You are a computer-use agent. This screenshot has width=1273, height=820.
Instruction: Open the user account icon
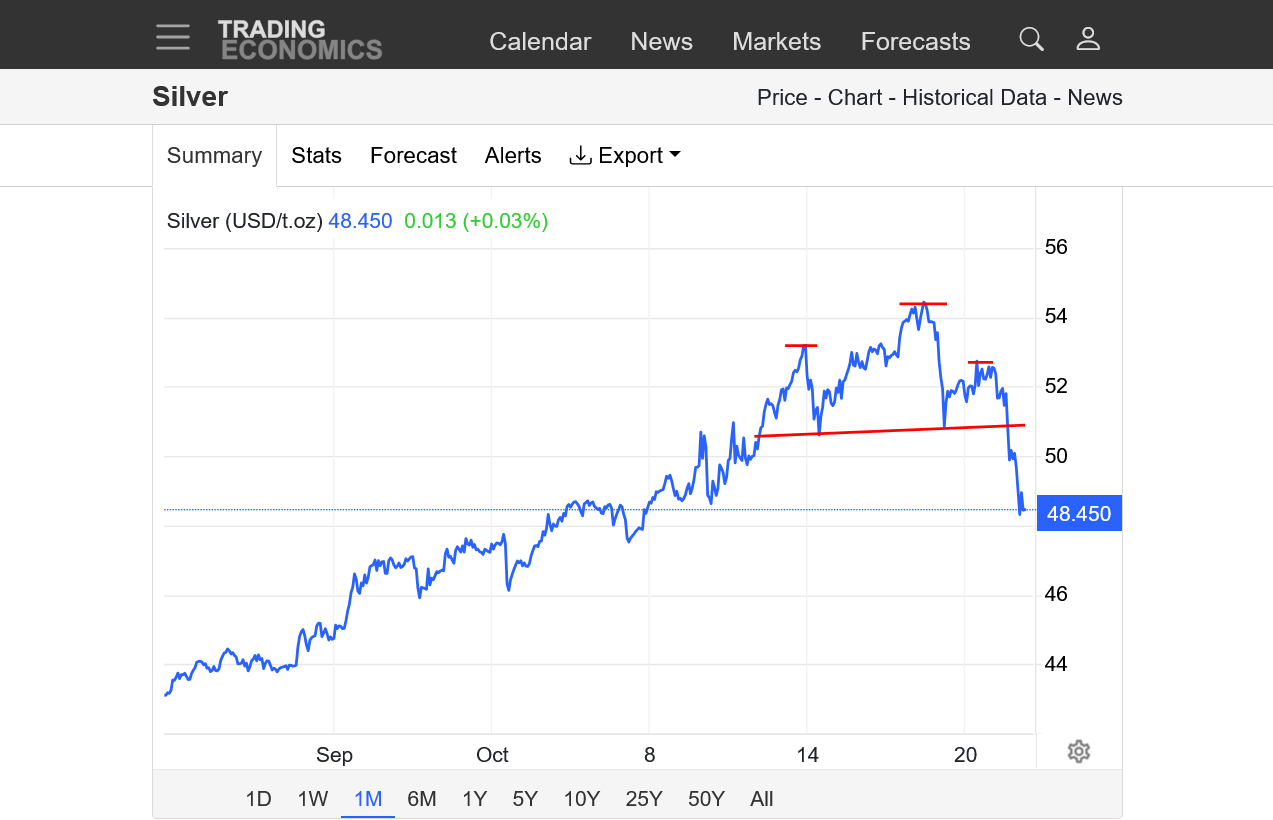pos(1088,39)
